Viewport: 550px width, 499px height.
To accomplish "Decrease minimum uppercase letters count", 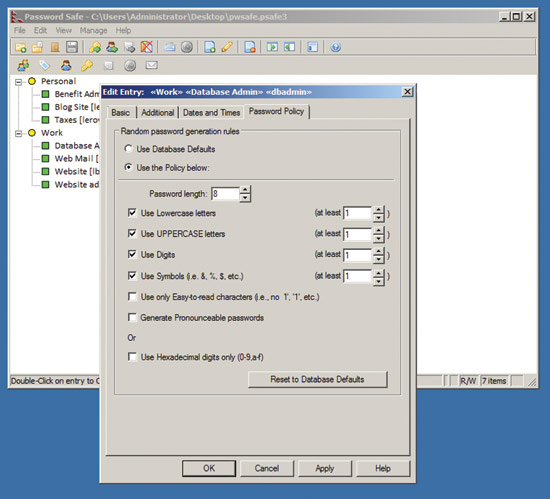I will (x=378, y=239).
